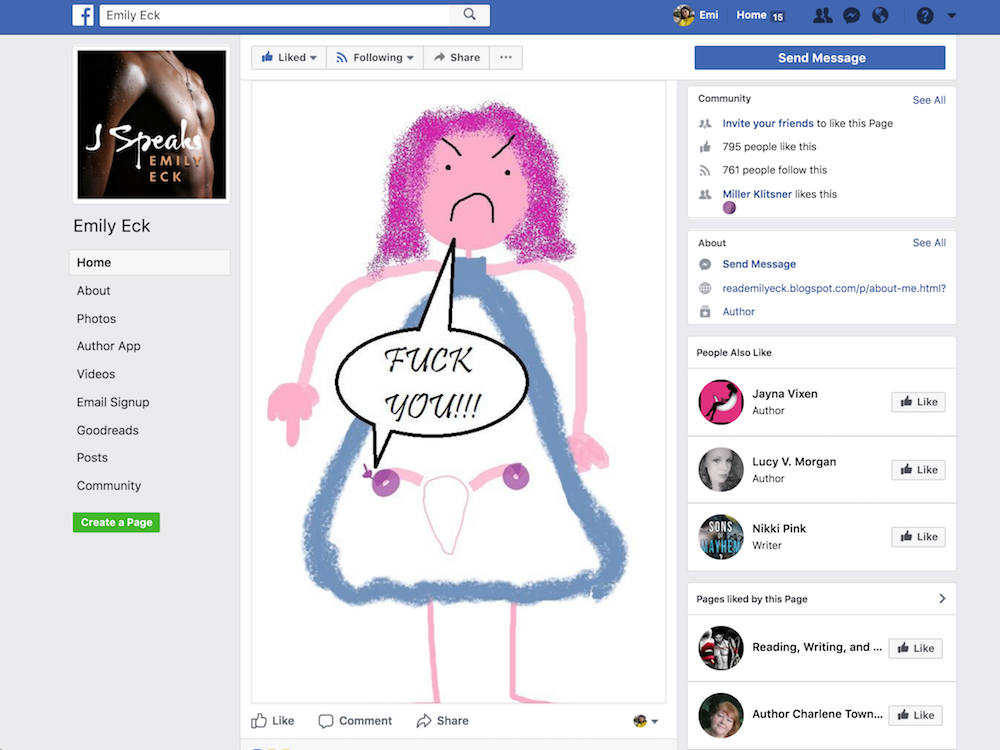The image size is (1000, 750).
Task: Open Author Charlene Town... page avatar
Action: pos(721,716)
